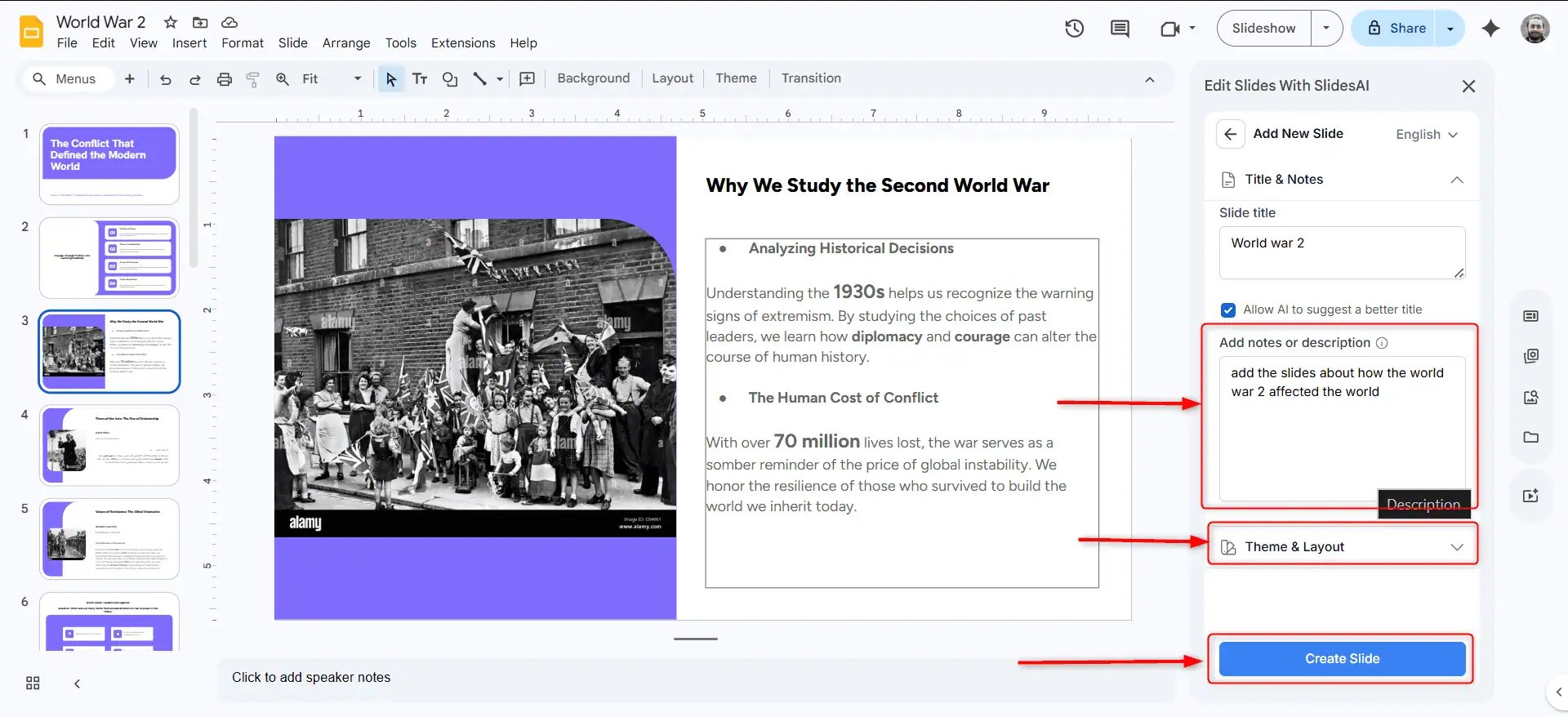Open the Share options dropdown arrow
This screenshot has width=1568, height=717.
pos(1450,29)
